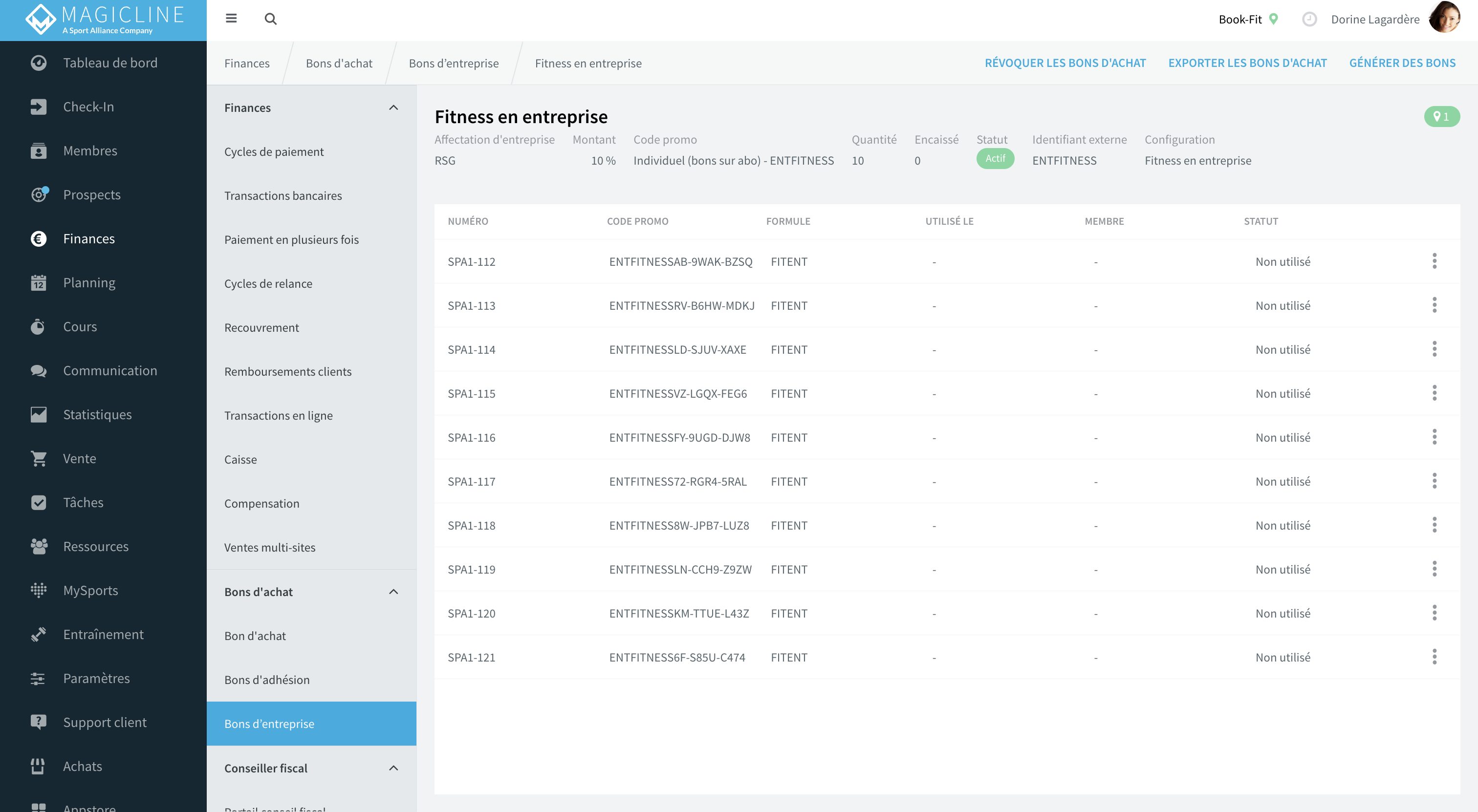The width and height of the screenshot is (1478, 812).
Task: Open Bons d'adhésion submenu item
Action: pyautogui.click(x=311, y=680)
